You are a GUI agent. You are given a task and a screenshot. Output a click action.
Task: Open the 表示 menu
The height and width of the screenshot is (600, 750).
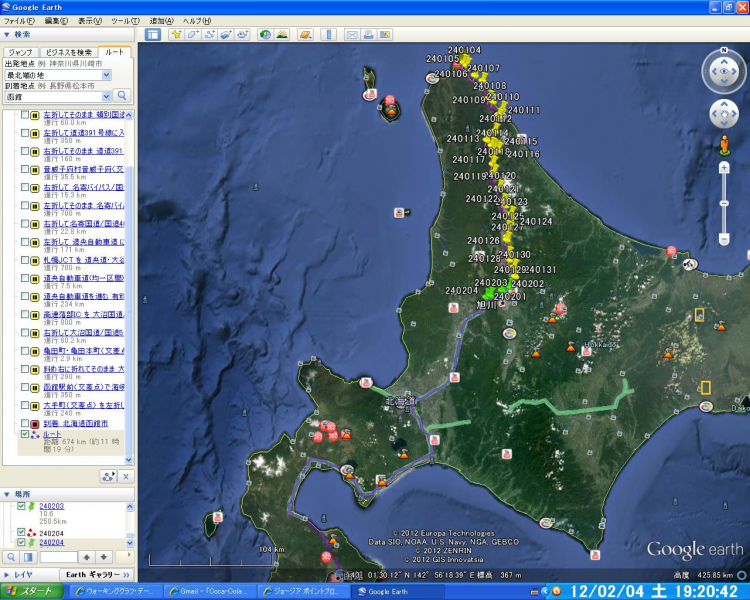(89, 21)
